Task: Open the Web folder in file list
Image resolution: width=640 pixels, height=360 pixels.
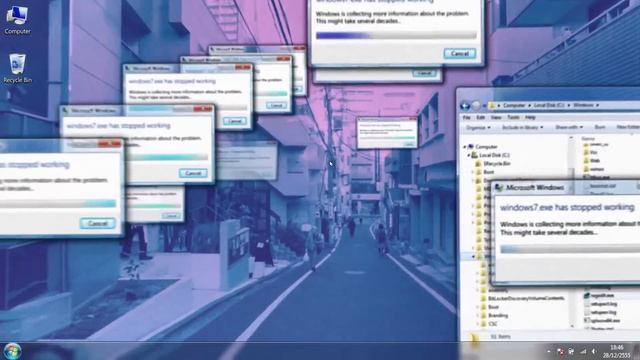Action: (591, 161)
